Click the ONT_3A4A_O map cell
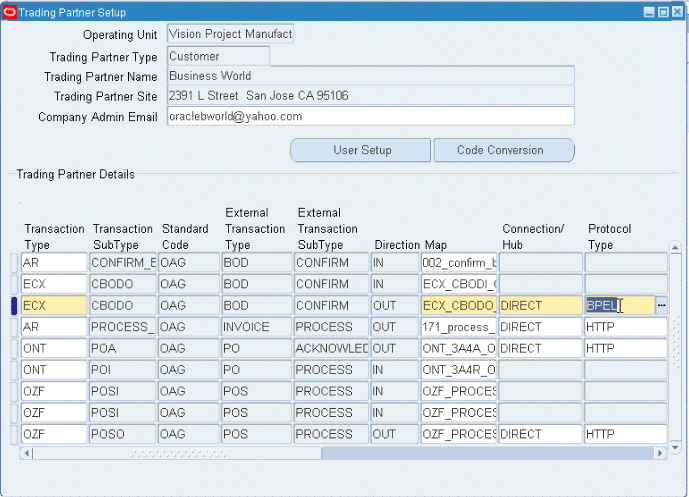 tap(459, 348)
